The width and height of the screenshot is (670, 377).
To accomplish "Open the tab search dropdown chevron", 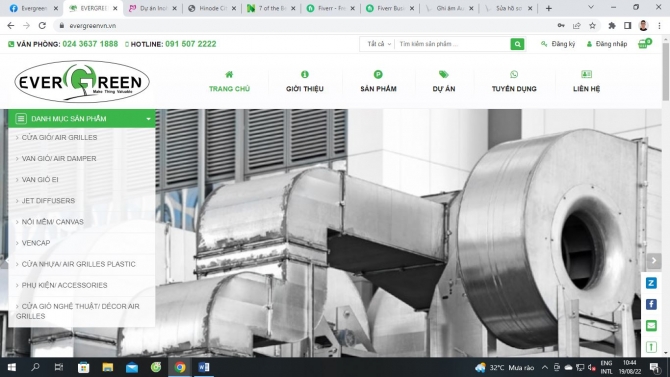I will (x=591, y=8).
